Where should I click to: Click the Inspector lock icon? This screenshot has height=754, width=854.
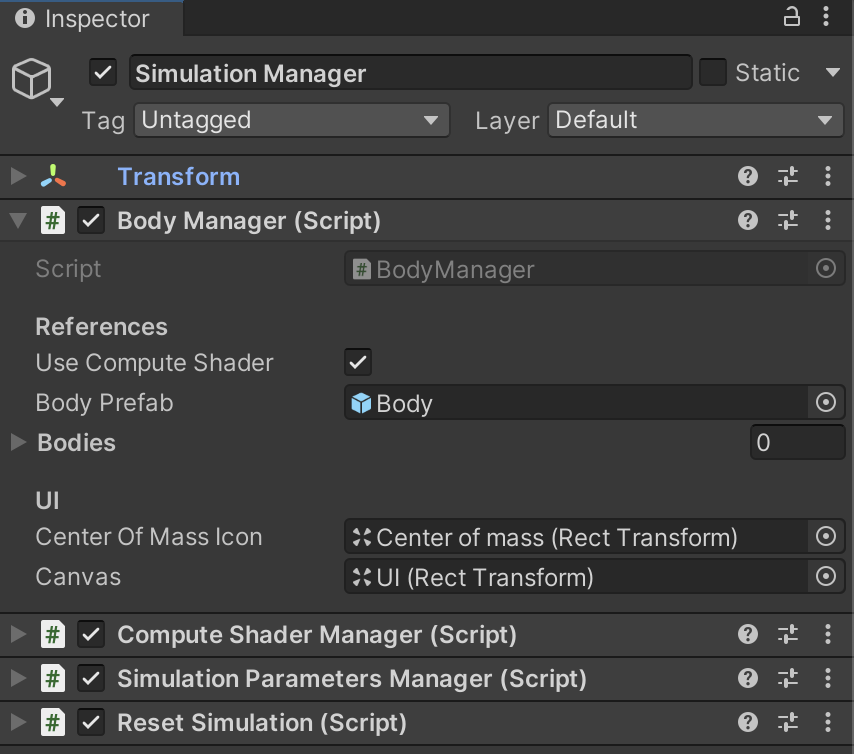pyautogui.click(x=791, y=18)
